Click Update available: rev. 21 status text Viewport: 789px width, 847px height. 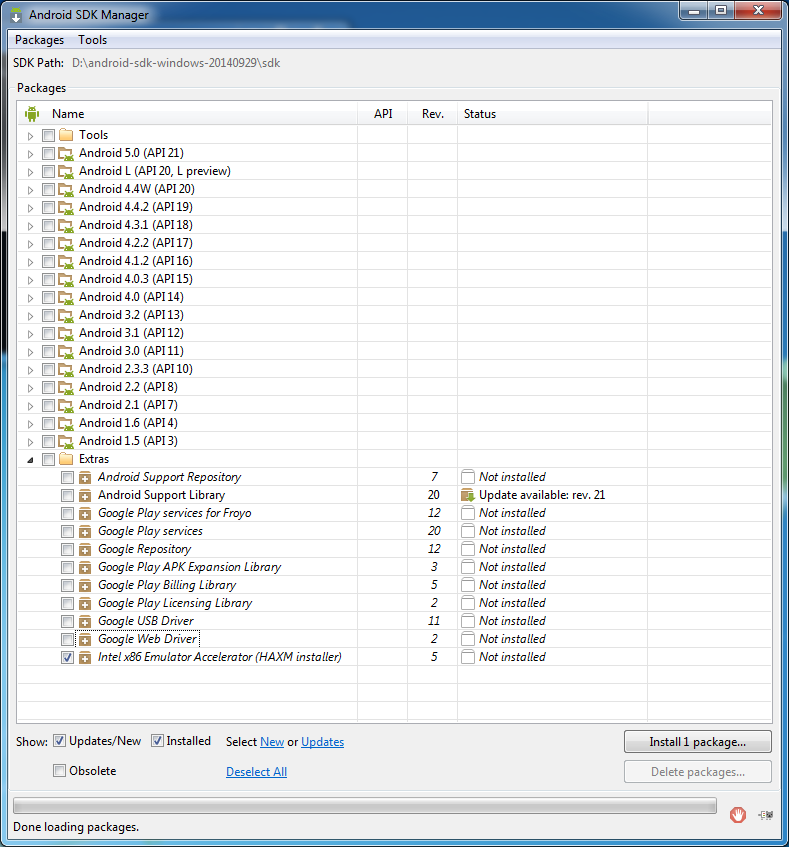(542, 495)
